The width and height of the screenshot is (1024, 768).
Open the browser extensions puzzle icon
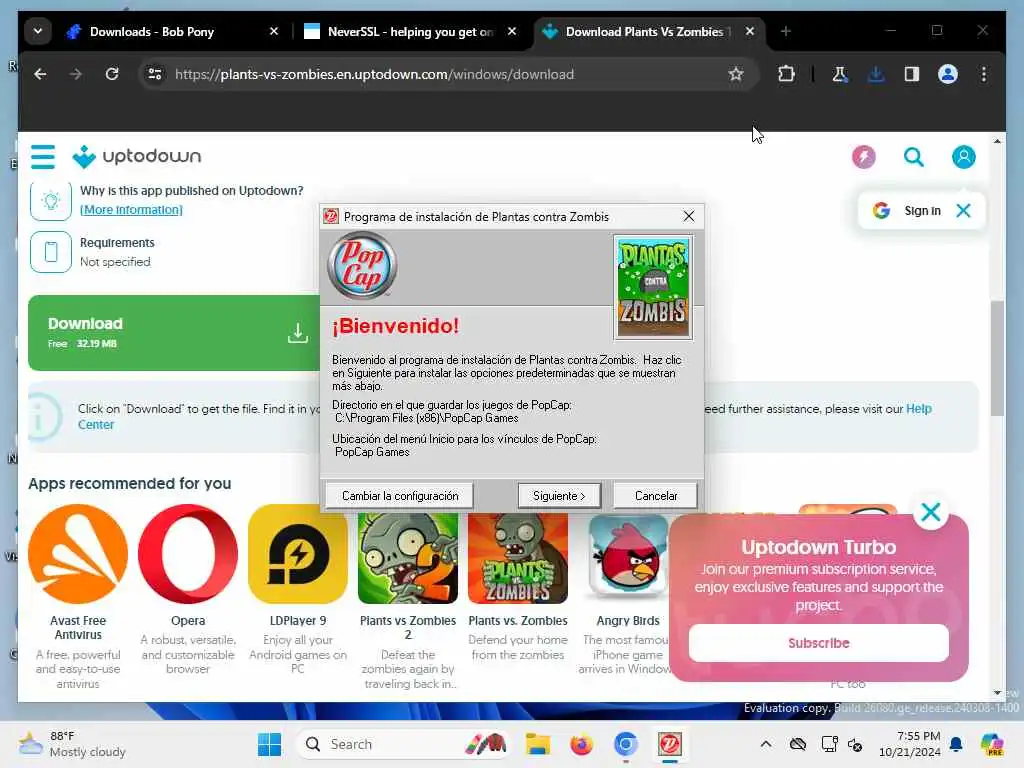tap(786, 74)
